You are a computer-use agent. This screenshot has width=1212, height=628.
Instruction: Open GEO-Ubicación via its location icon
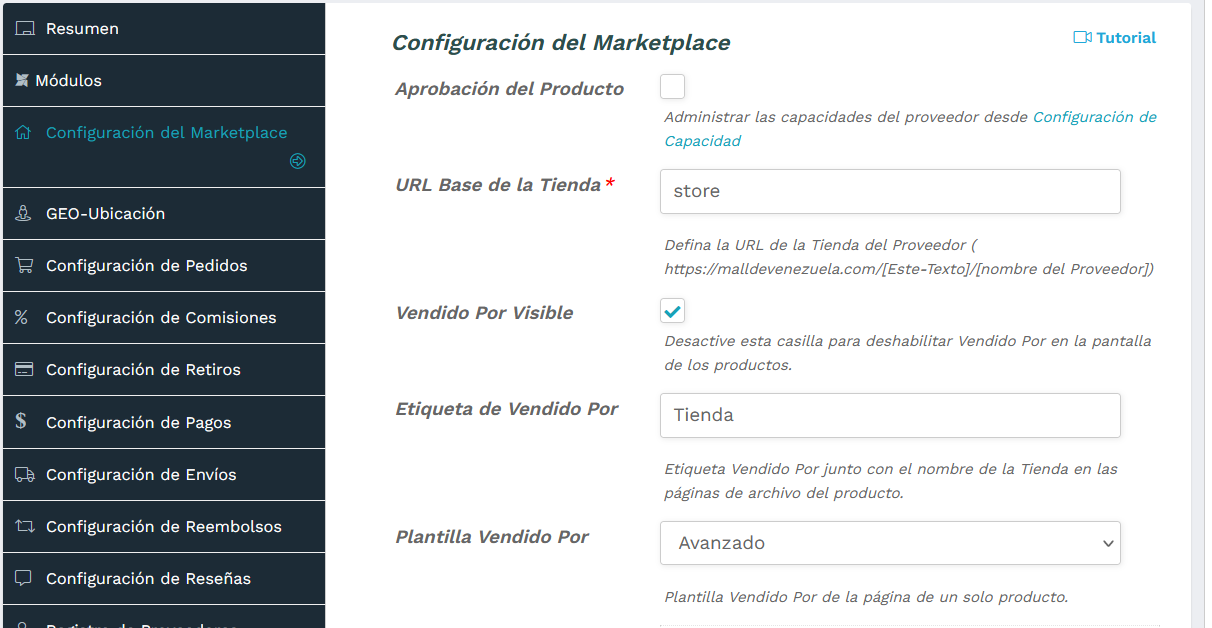point(25,213)
